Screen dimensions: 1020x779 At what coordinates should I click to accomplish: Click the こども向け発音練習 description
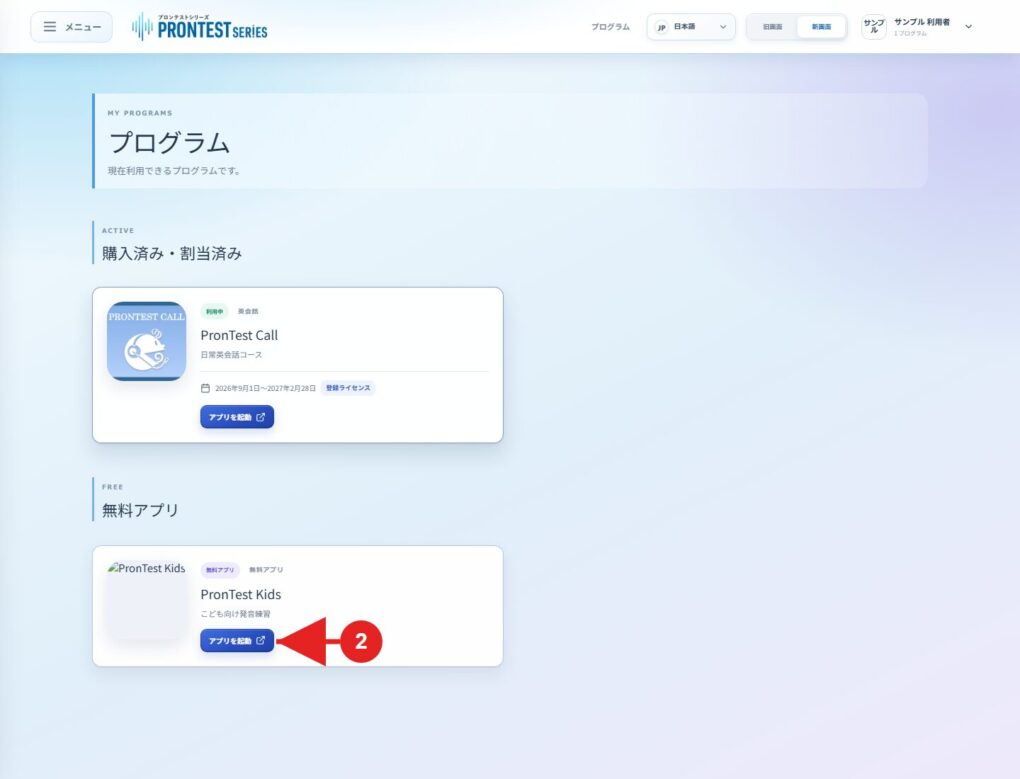[235, 614]
